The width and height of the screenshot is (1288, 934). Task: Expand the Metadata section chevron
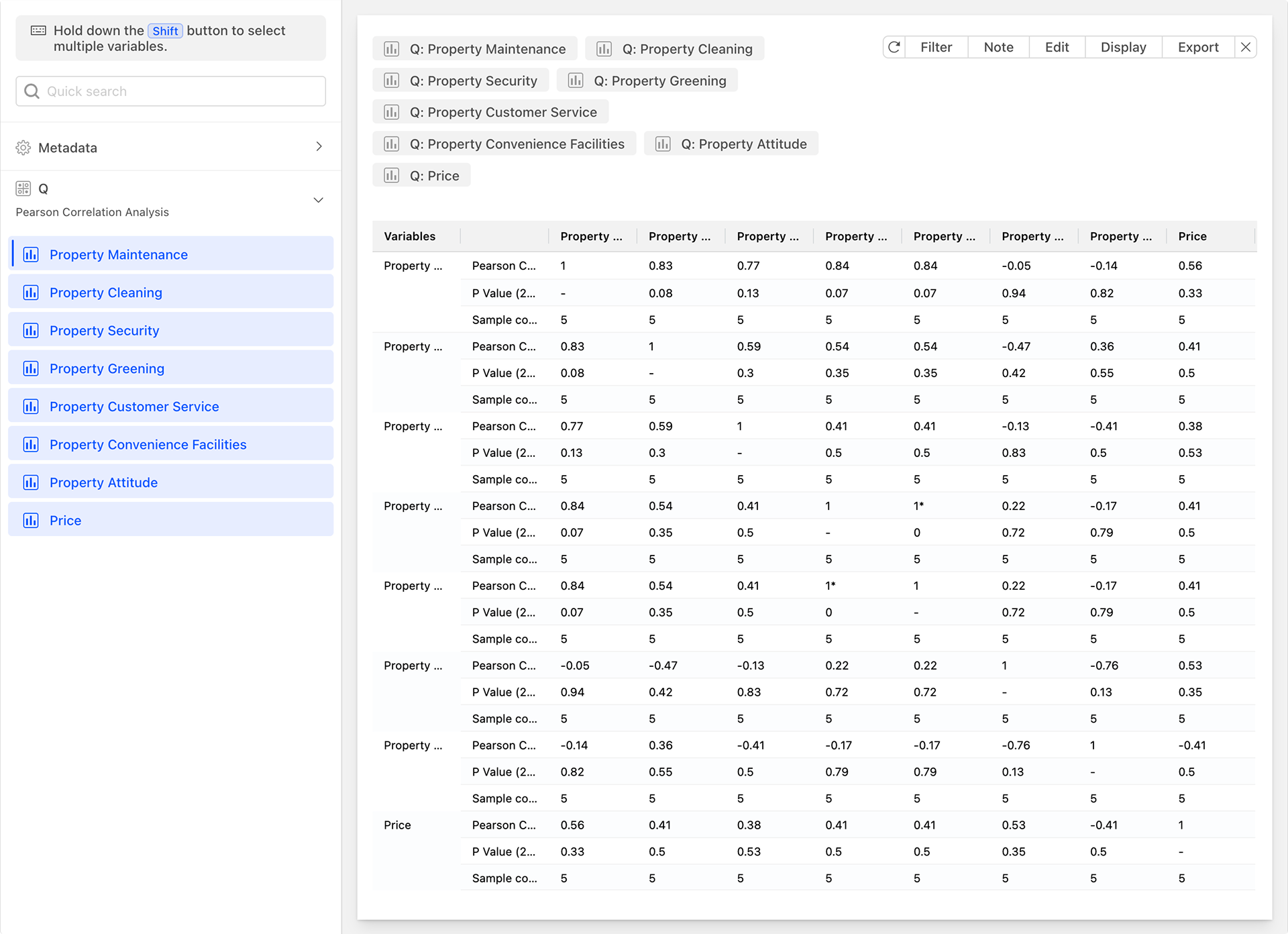(319, 147)
